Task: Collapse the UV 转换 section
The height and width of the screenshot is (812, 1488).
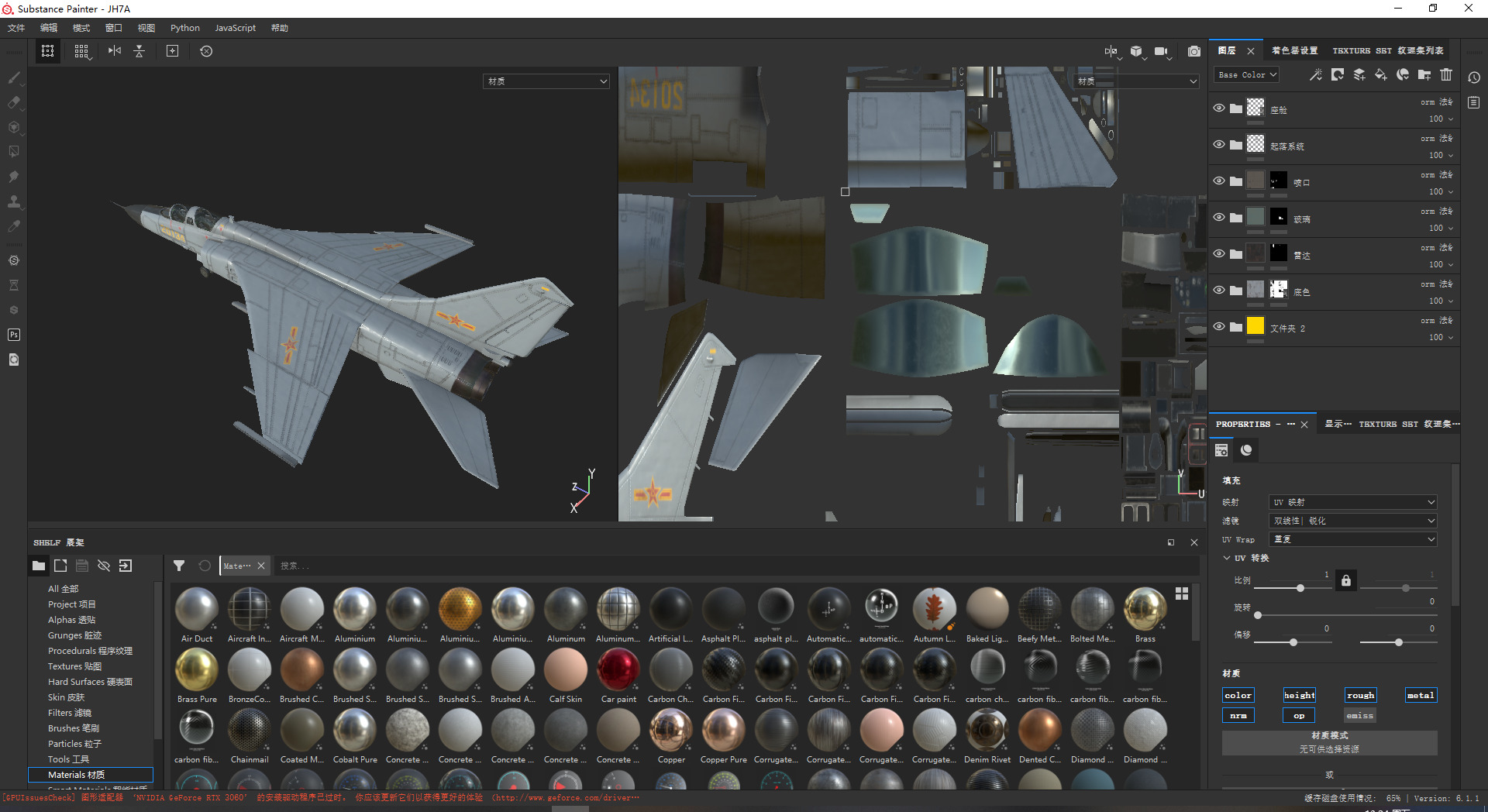Action: tap(1227, 558)
